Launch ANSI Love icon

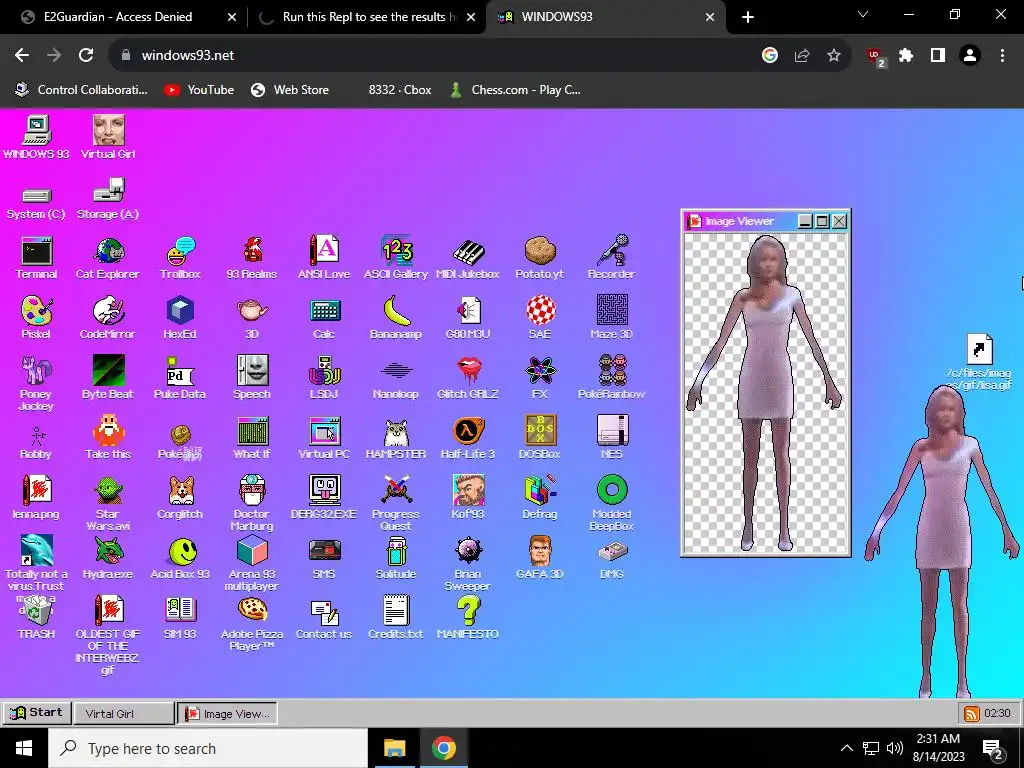click(x=324, y=258)
